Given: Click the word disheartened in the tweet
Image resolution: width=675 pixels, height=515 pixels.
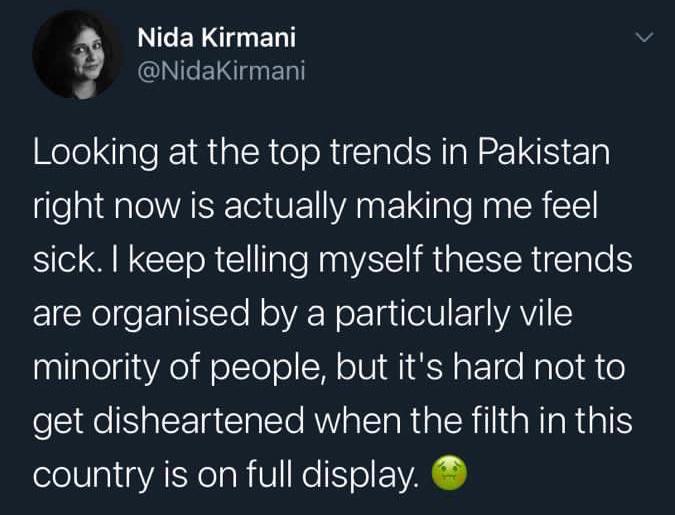Looking at the screenshot, I should (x=198, y=420).
